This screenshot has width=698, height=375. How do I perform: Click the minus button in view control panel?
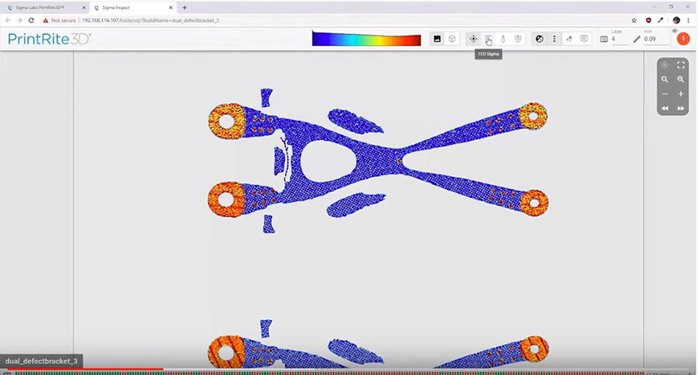click(x=665, y=94)
